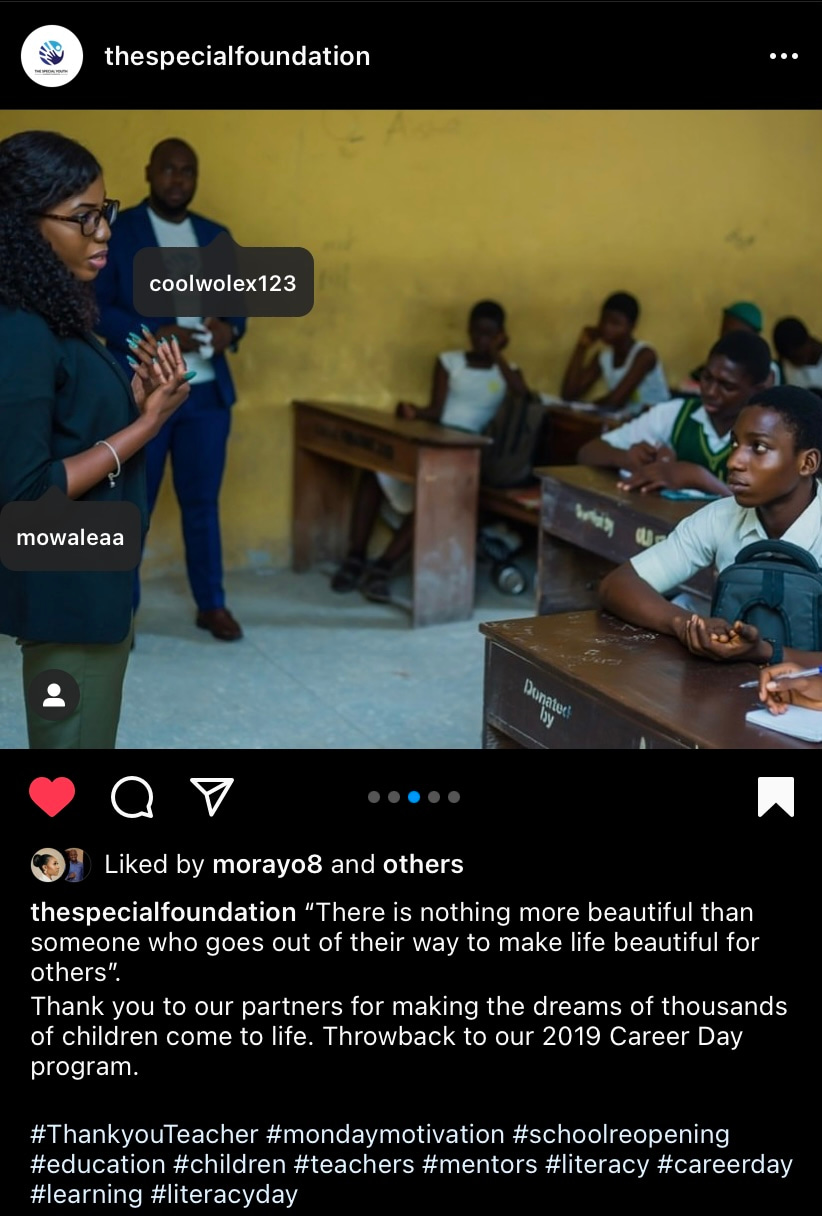The image size is (822, 1216).
Task: Open thespecialfoundation username in header
Action: [237, 56]
